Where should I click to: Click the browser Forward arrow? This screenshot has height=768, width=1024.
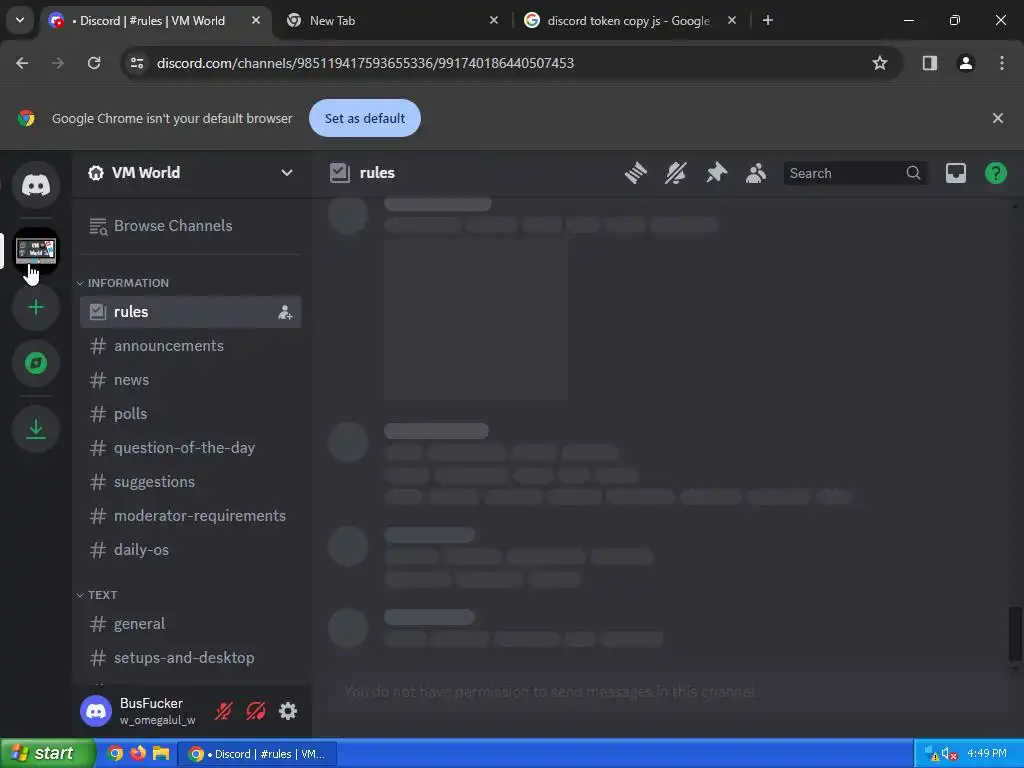pos(58,63)
